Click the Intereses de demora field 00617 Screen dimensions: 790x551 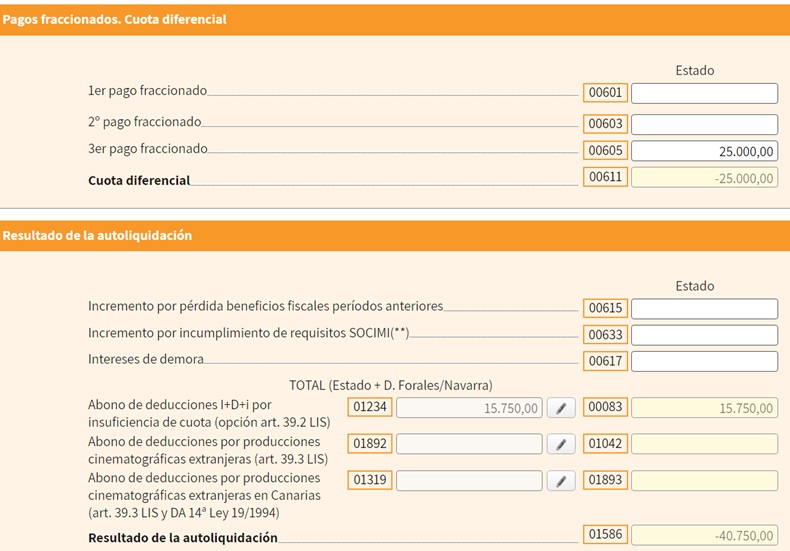(x=704, y=362)
